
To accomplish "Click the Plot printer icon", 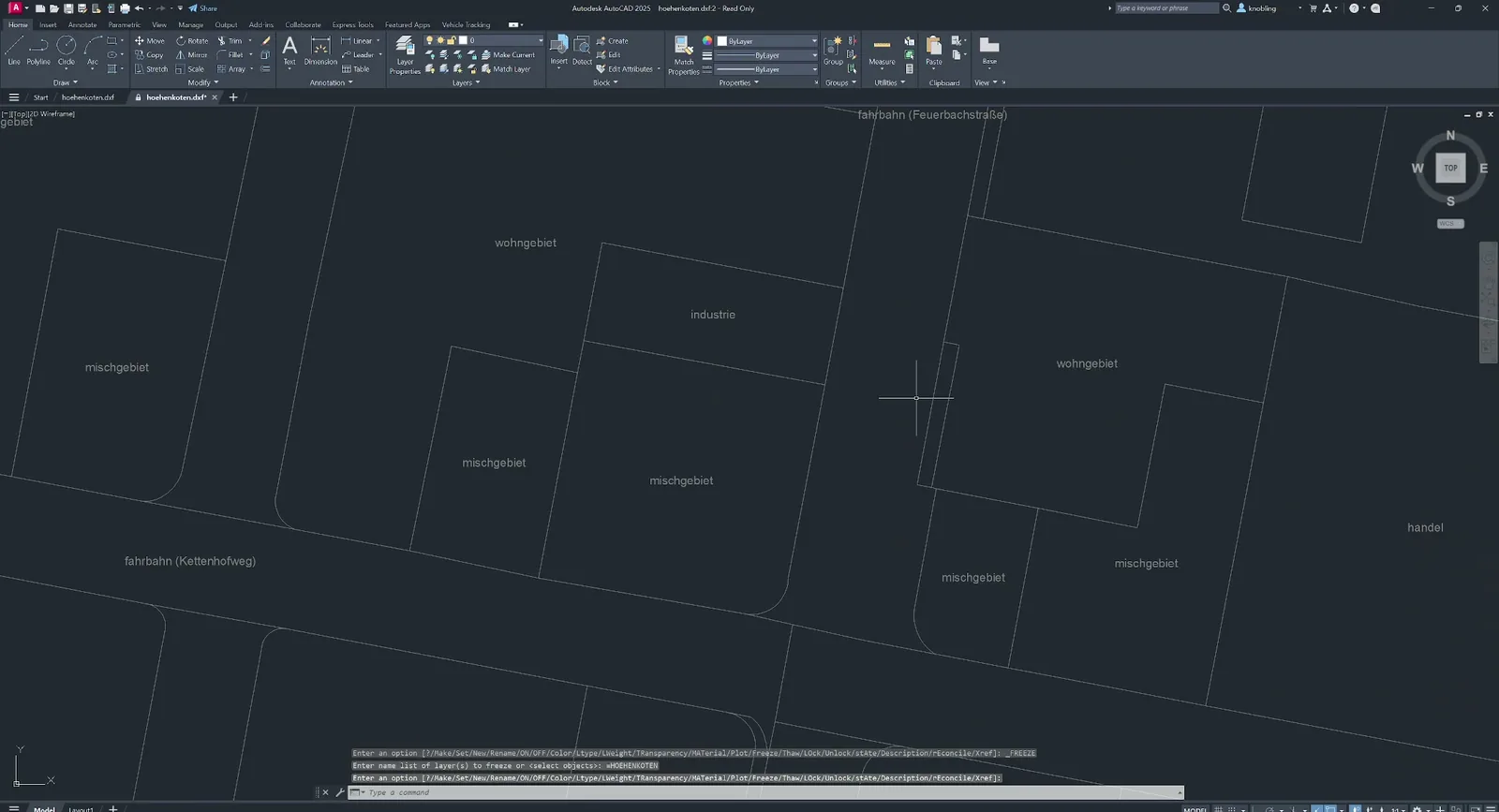I will click(125, 8).
